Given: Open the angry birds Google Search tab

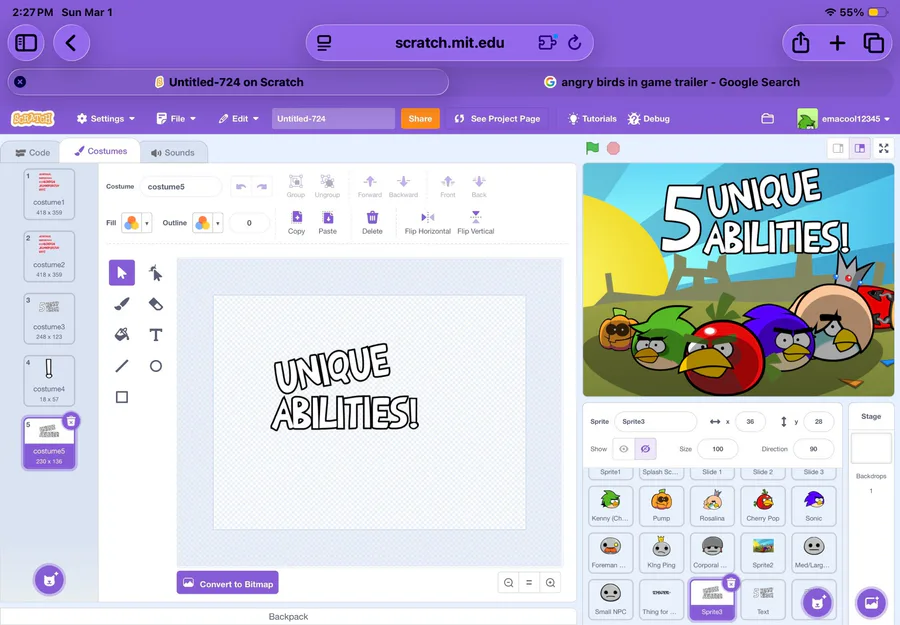Looking at the screenshot, I should pyautogui.click(x=672, y=82).
